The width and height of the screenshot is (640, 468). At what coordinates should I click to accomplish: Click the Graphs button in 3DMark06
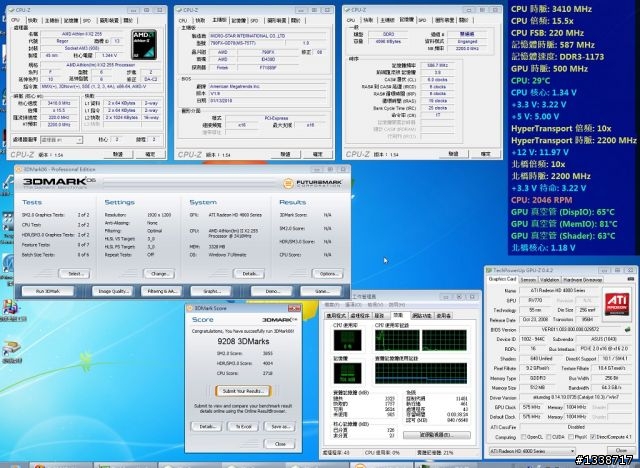(211, 291)
